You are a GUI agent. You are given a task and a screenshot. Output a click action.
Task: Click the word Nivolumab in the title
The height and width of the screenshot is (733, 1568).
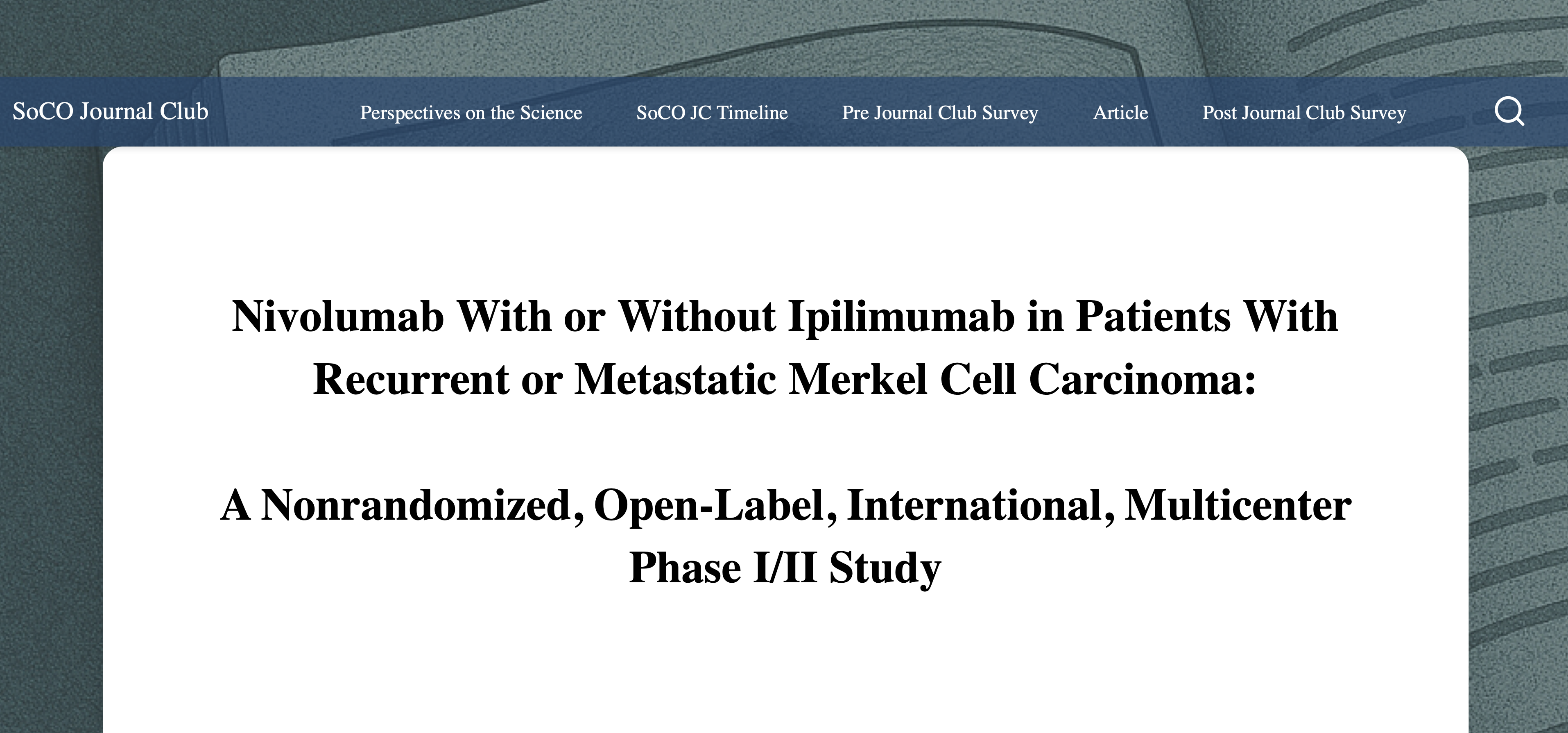338,317
